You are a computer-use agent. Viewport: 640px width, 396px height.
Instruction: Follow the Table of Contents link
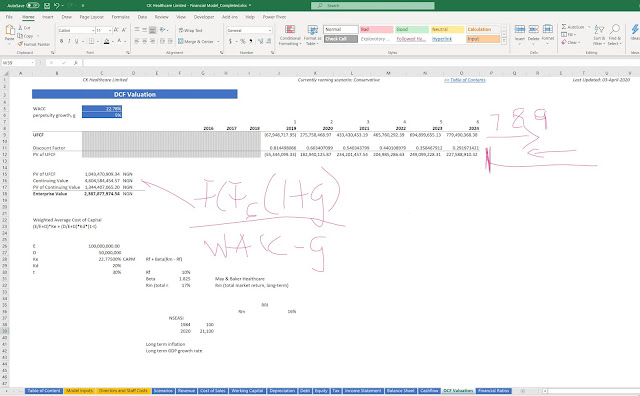click(x=464, y=80)
